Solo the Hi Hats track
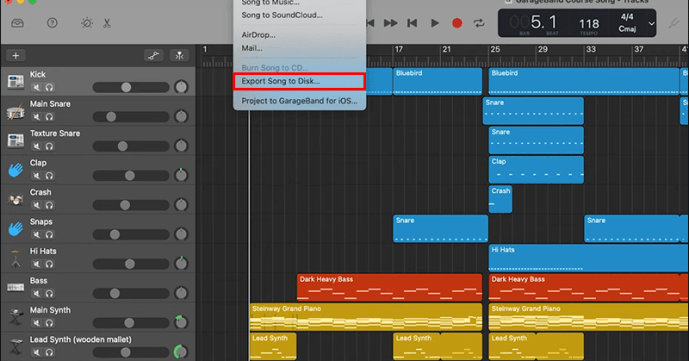689x361 pixels. click(x=49, y=264)
